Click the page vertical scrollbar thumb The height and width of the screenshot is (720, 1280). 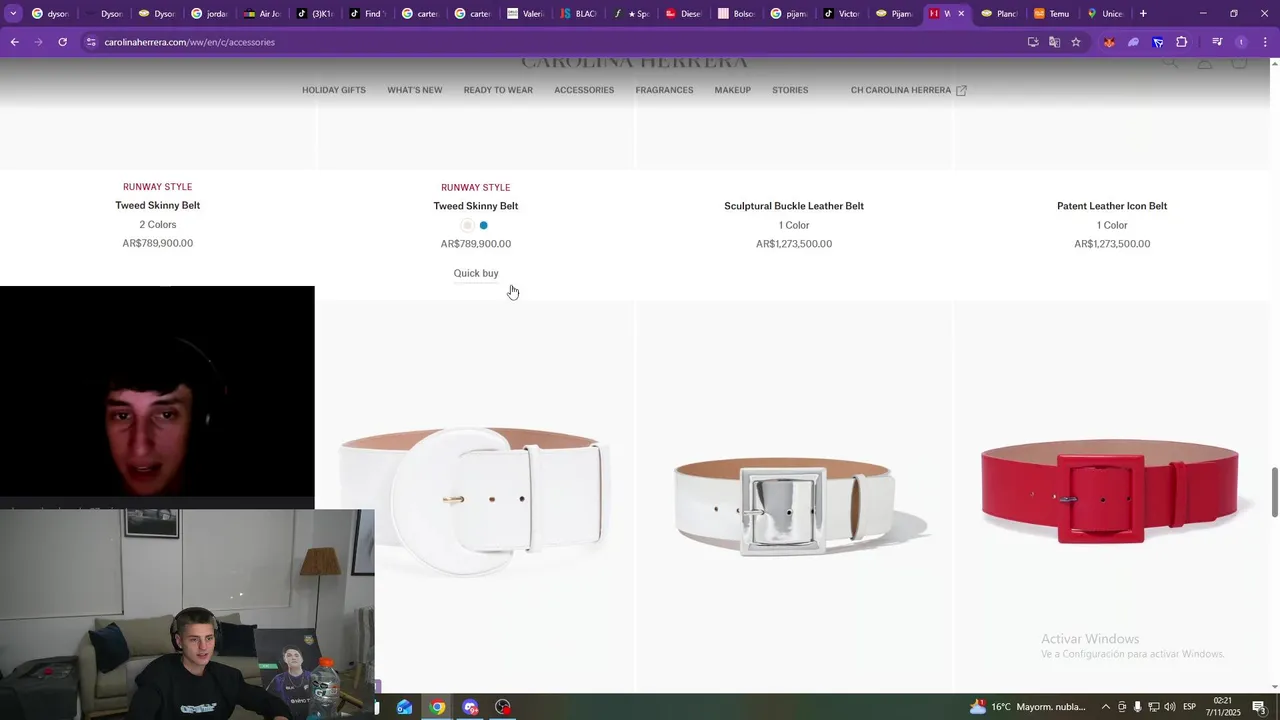tap(1274, 493)
